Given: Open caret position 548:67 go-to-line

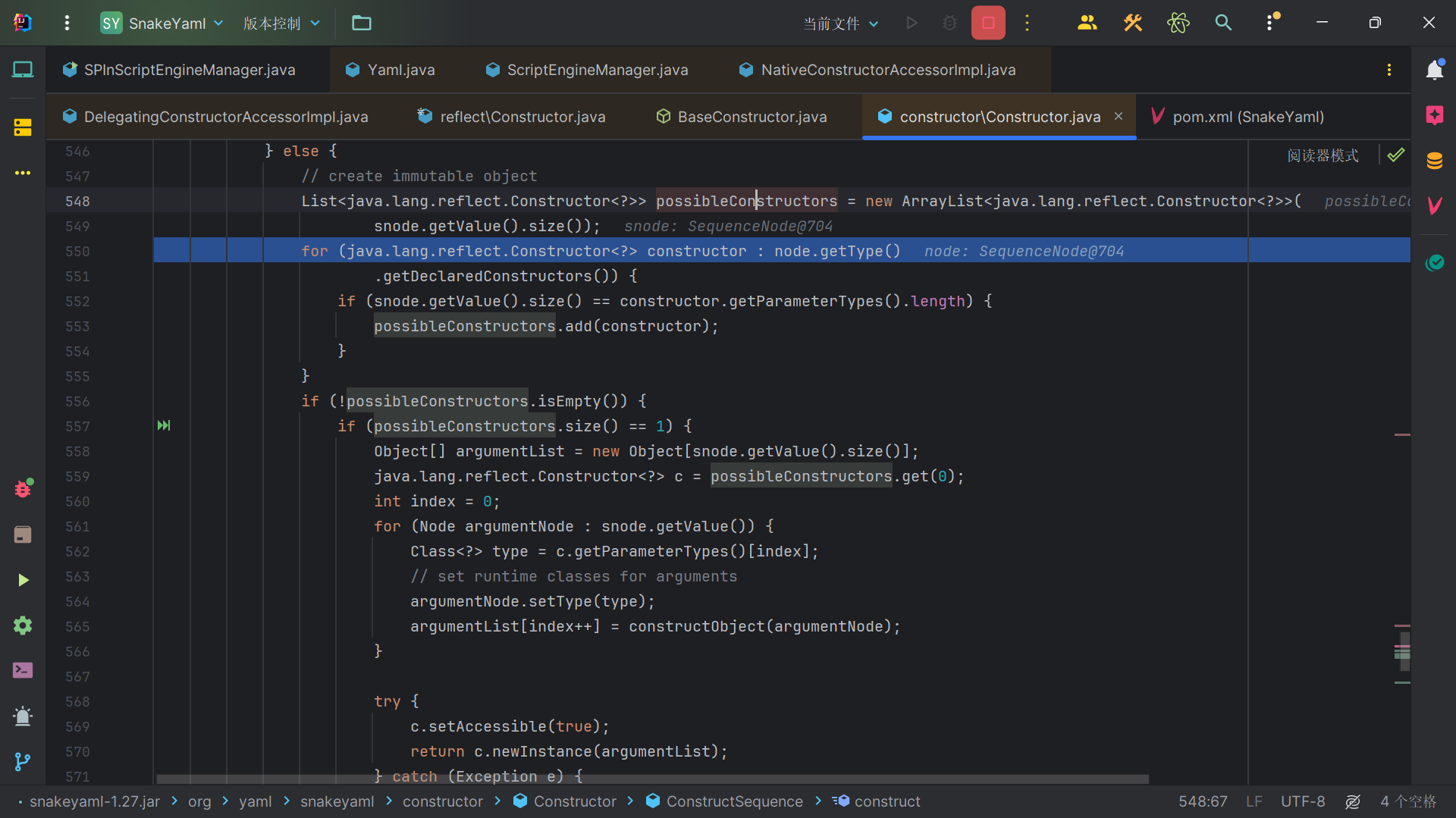Looking at the screenshot, I should [x=1203, y=801].
